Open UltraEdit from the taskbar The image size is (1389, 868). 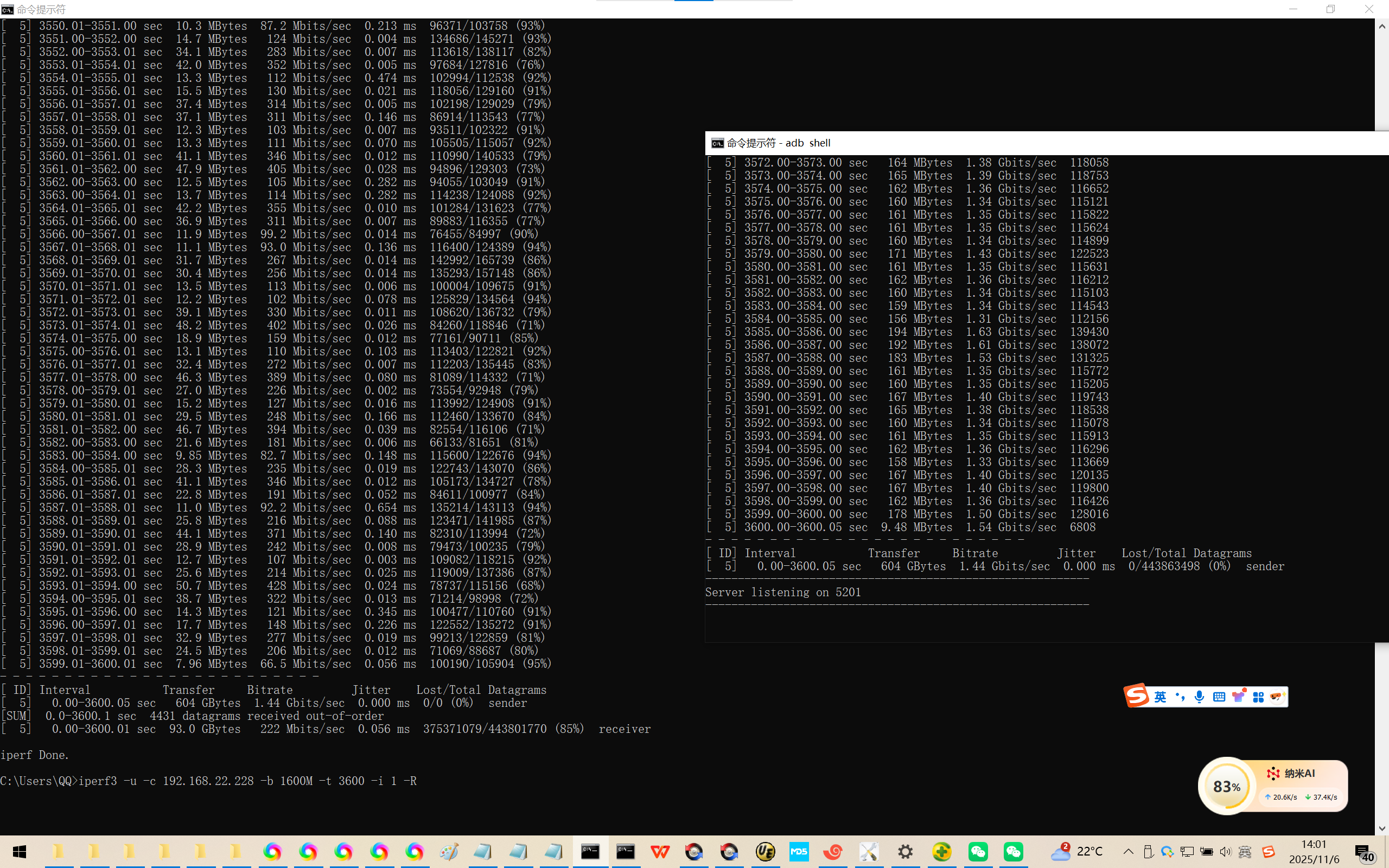[x=765, y=851]
